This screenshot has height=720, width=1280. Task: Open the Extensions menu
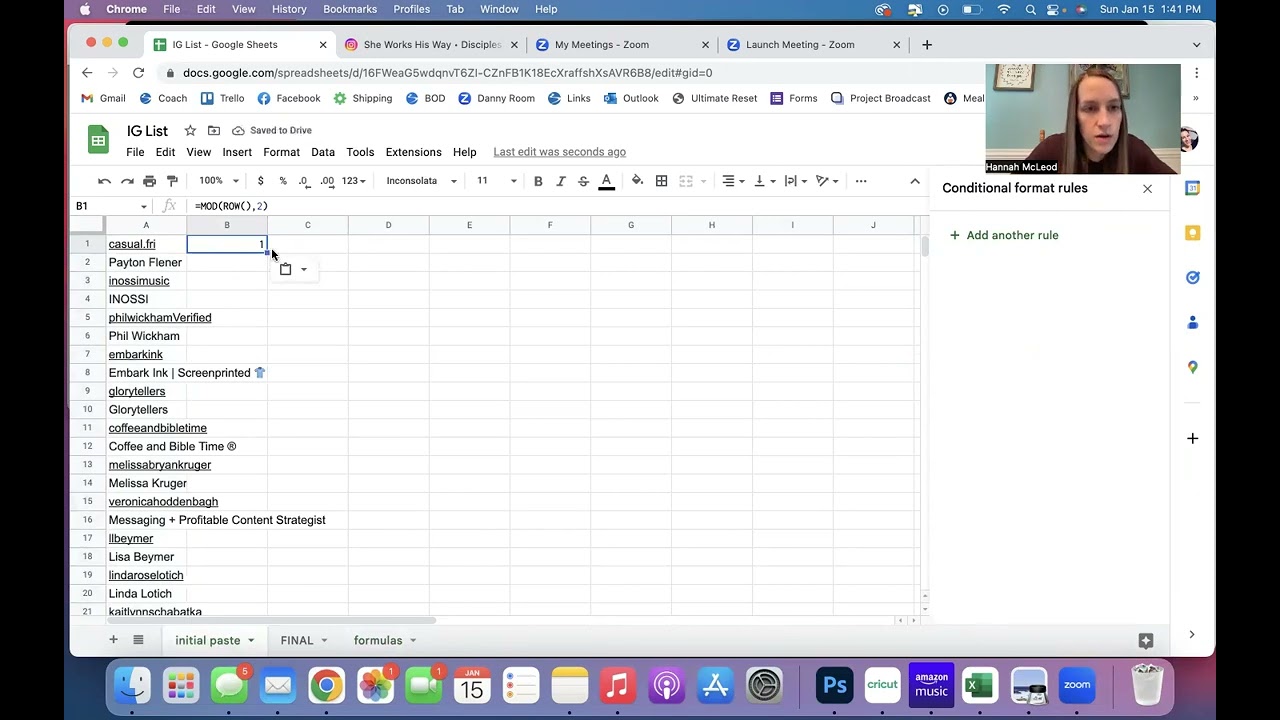413,152
